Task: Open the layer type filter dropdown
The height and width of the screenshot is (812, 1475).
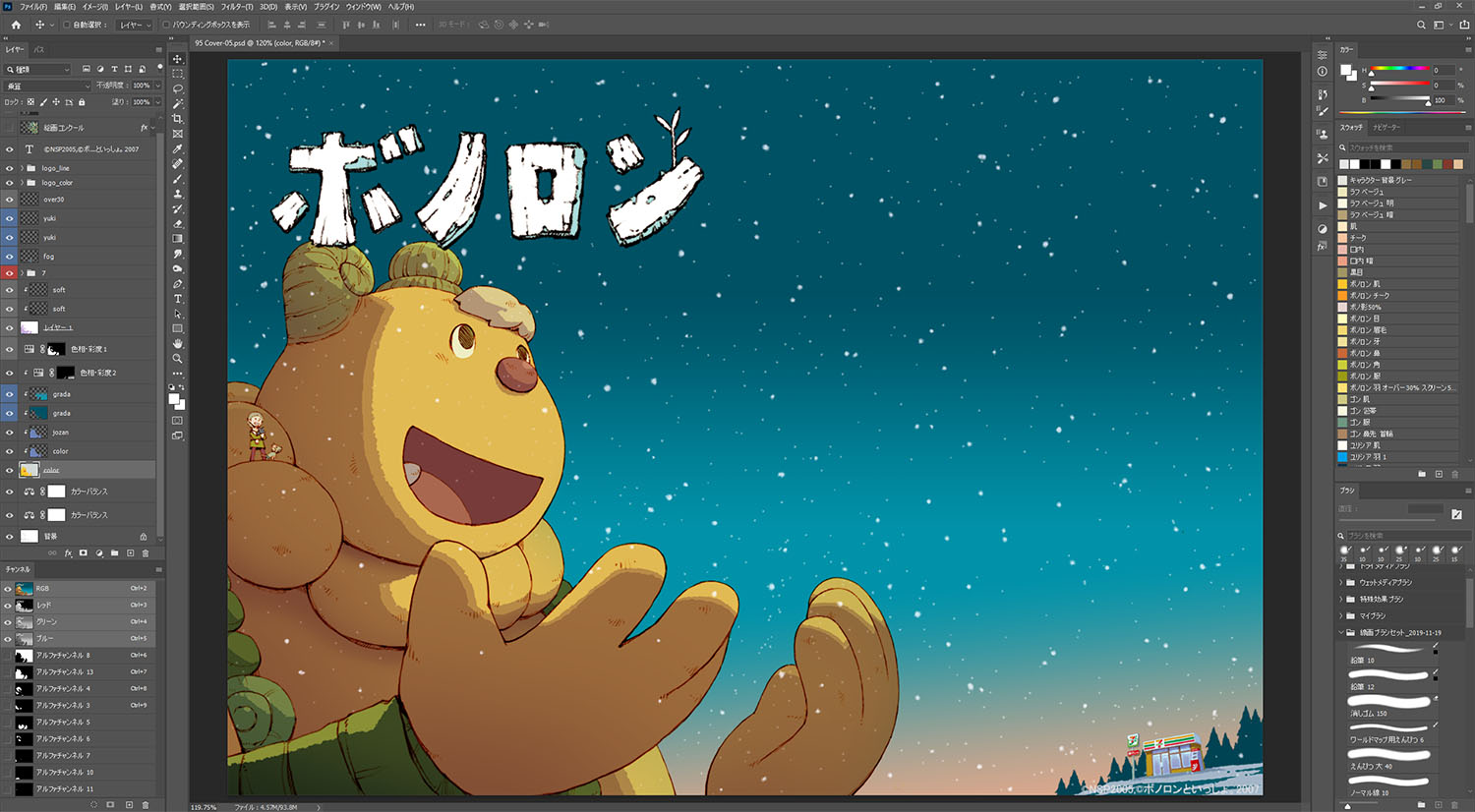Action: 37,69
